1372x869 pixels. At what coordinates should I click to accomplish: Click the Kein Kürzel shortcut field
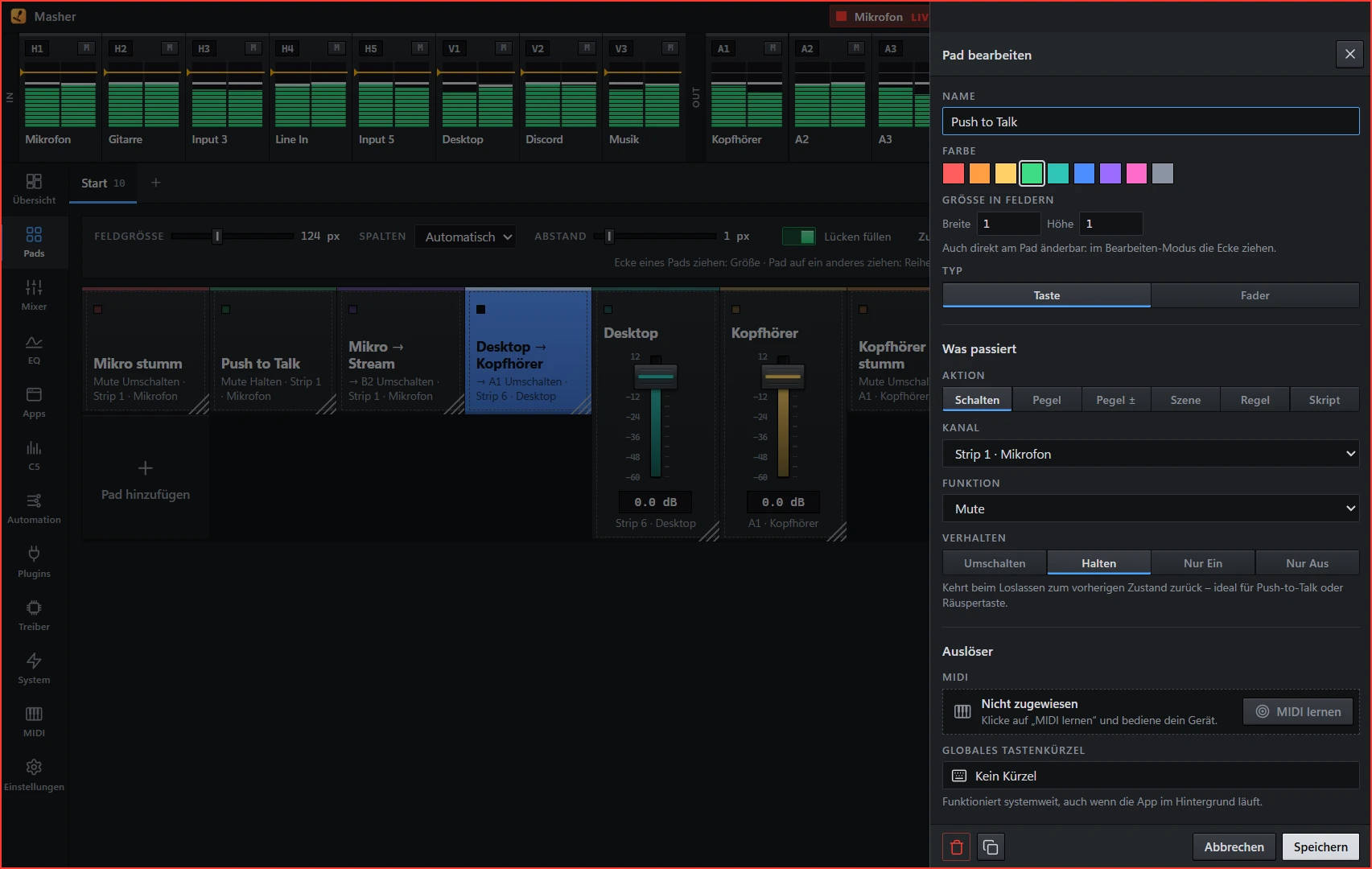click(1151, 776)
